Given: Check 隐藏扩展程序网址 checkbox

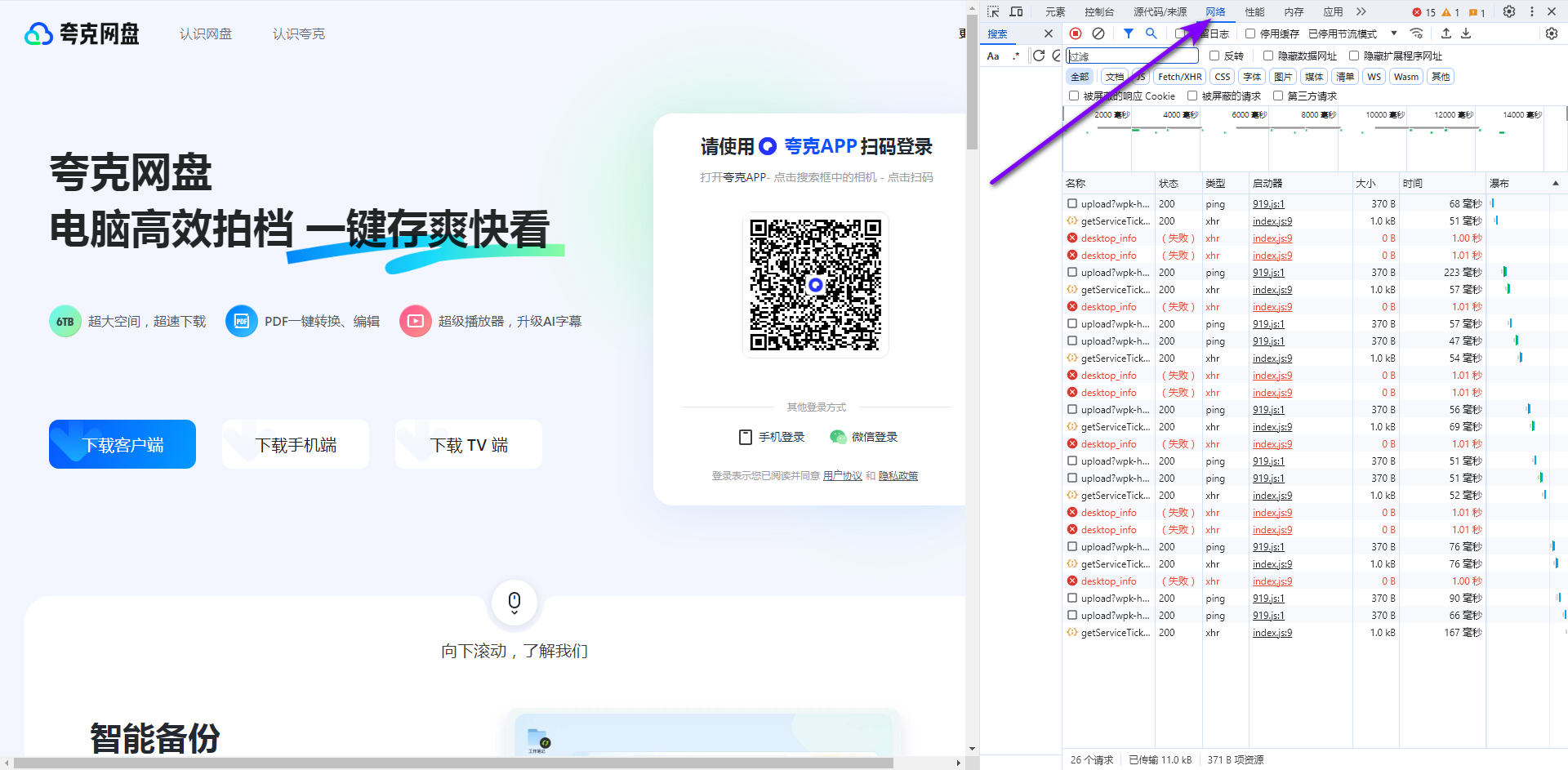Looking at the screenshot, I should point(1354,56).
